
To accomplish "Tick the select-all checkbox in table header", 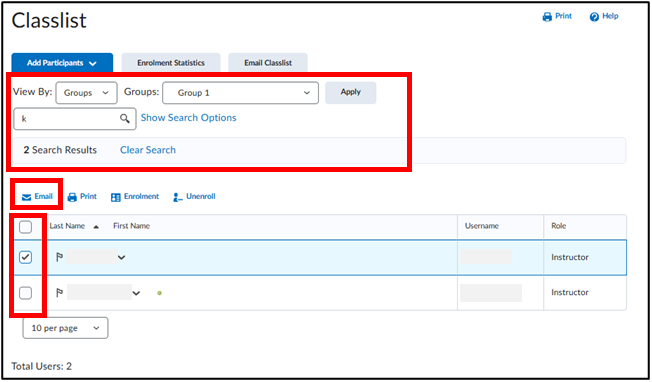I will tap(25, 227).
